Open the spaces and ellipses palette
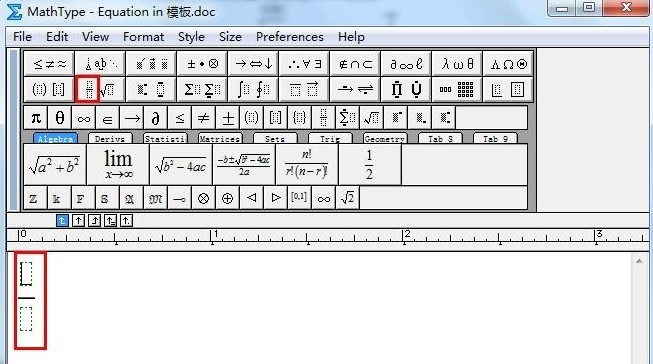 tap(100, 64)
